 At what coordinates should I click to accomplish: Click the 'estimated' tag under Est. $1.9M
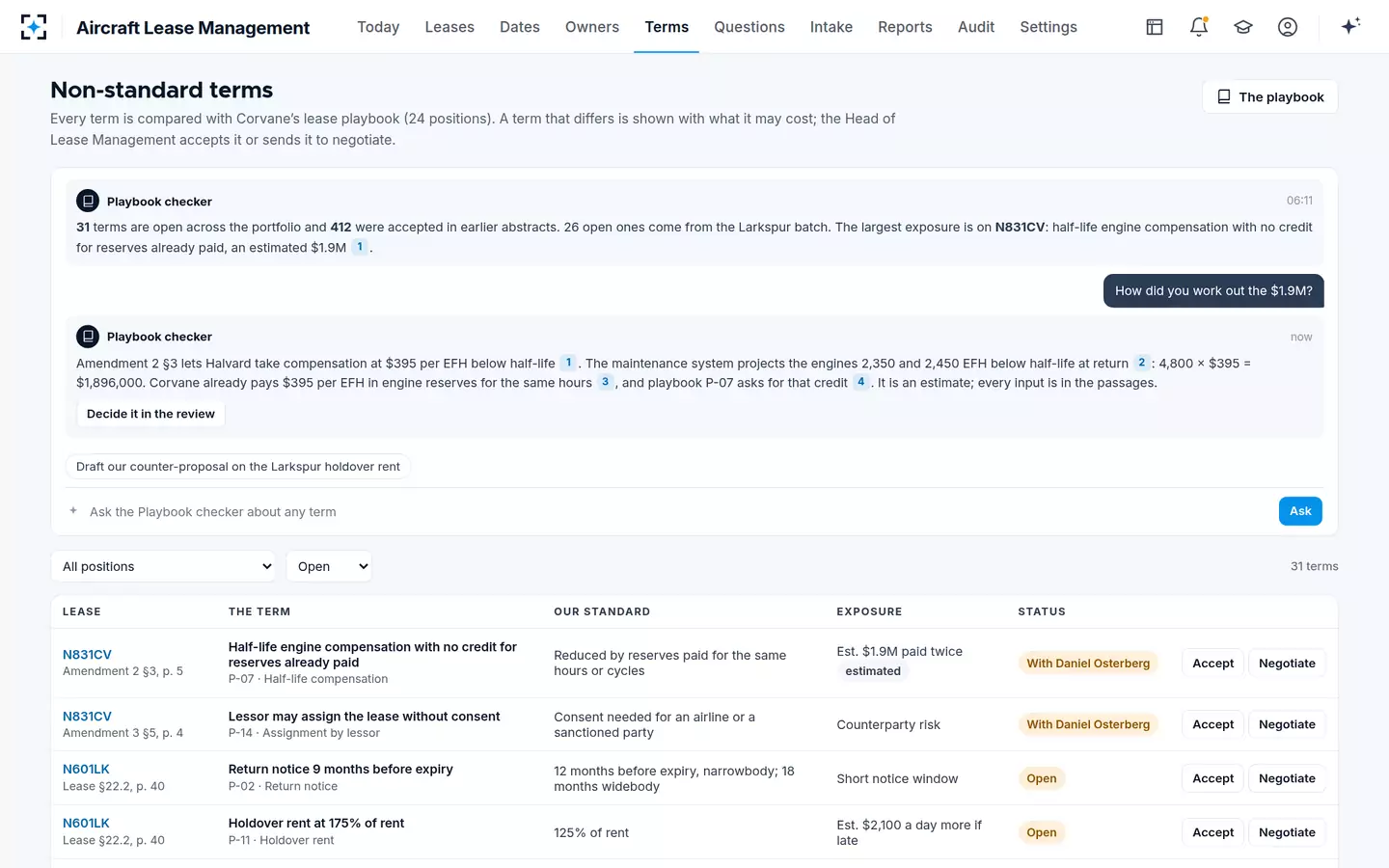pos(873,671)
